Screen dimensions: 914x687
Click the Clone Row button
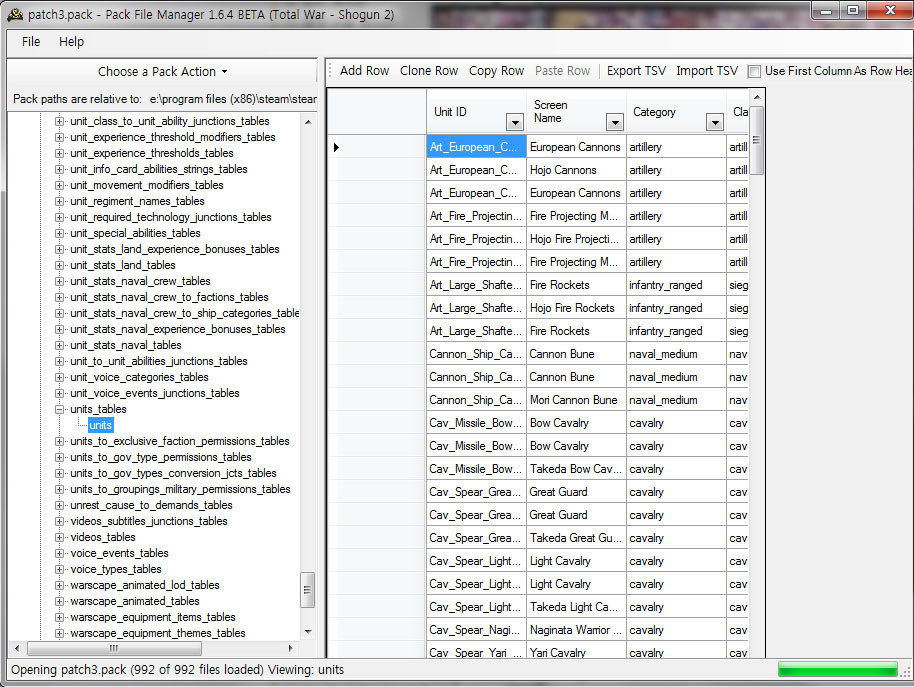429,71
